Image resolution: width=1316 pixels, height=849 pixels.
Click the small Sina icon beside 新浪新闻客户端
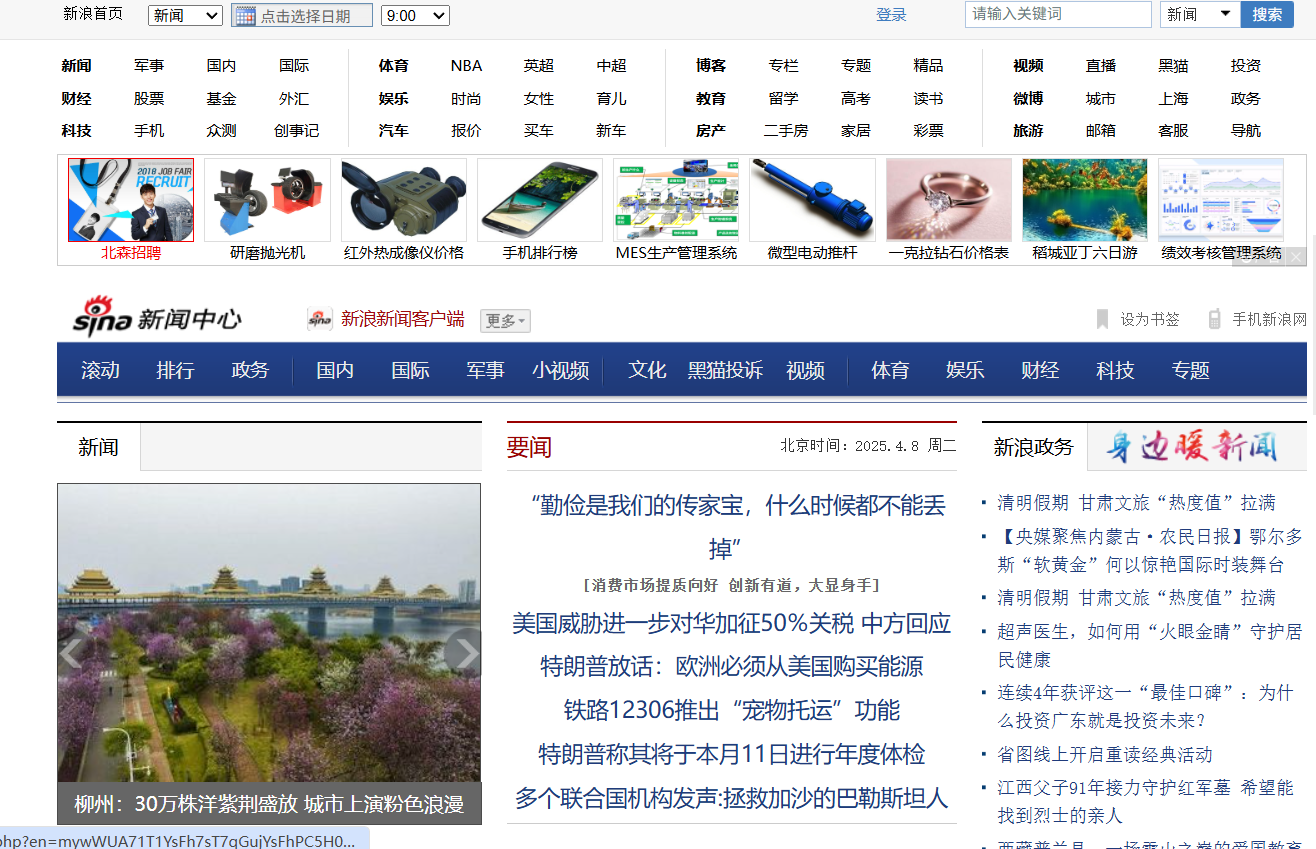[320, 319]
